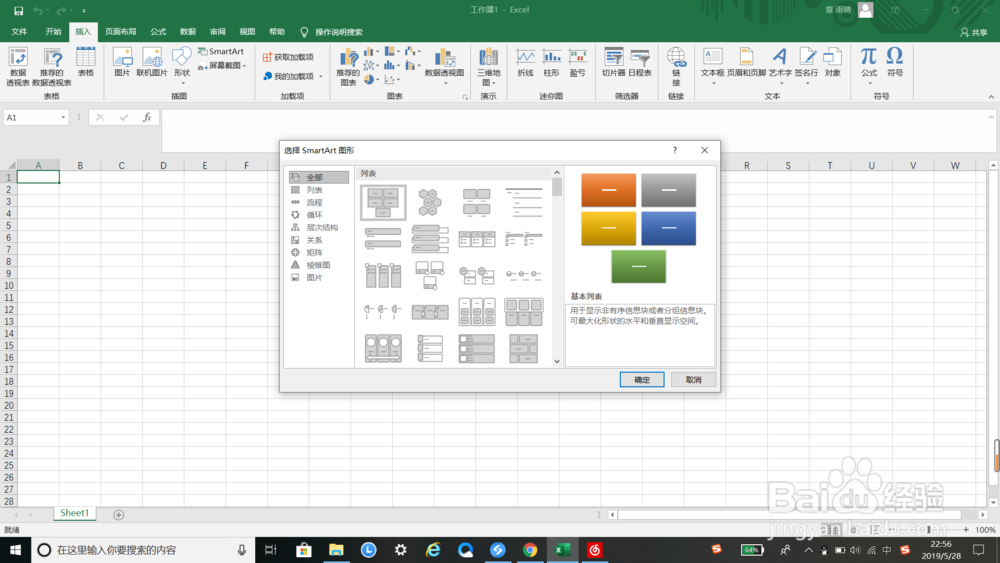Open the Windows Start menu
This screenshot has height=563, width=1000.
point(15,550)
